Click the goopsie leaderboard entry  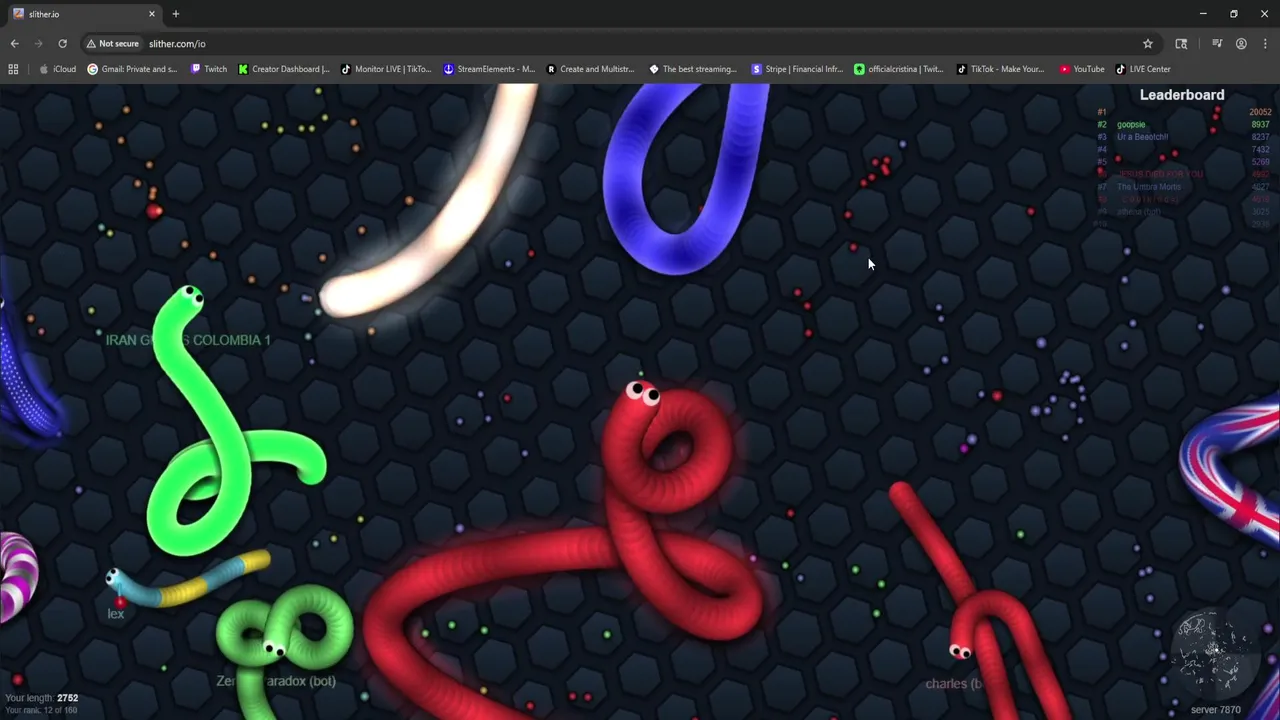pos(1131,125)
